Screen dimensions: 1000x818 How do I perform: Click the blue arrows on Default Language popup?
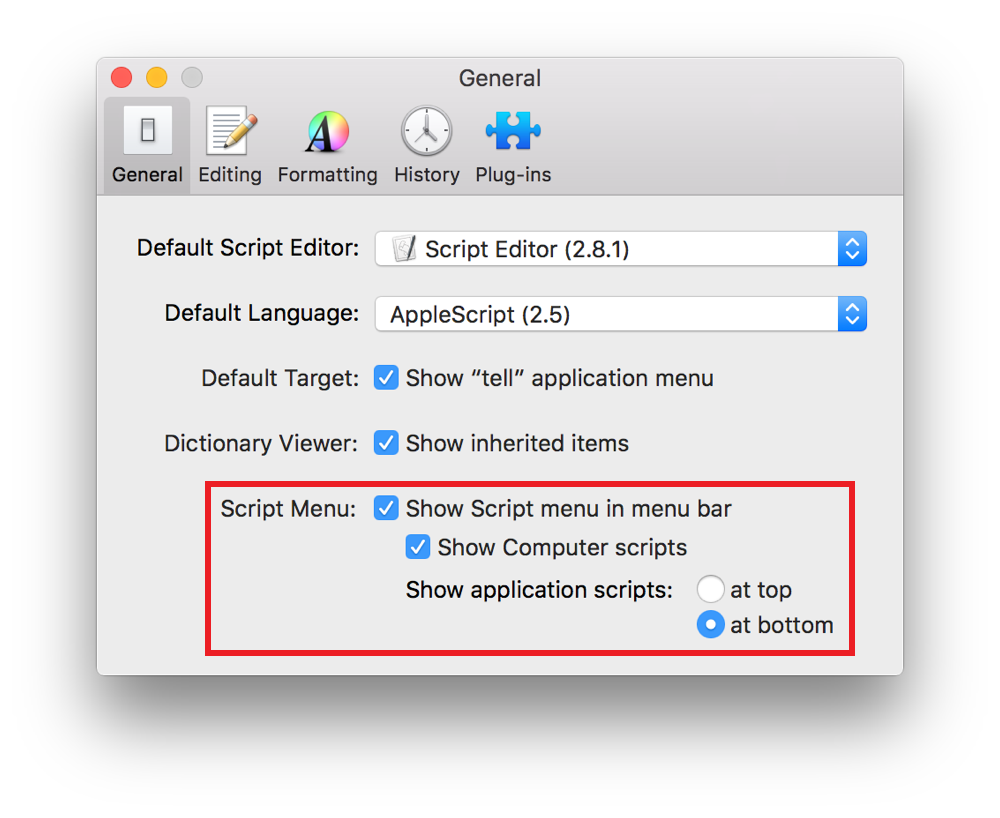(852, 314)
